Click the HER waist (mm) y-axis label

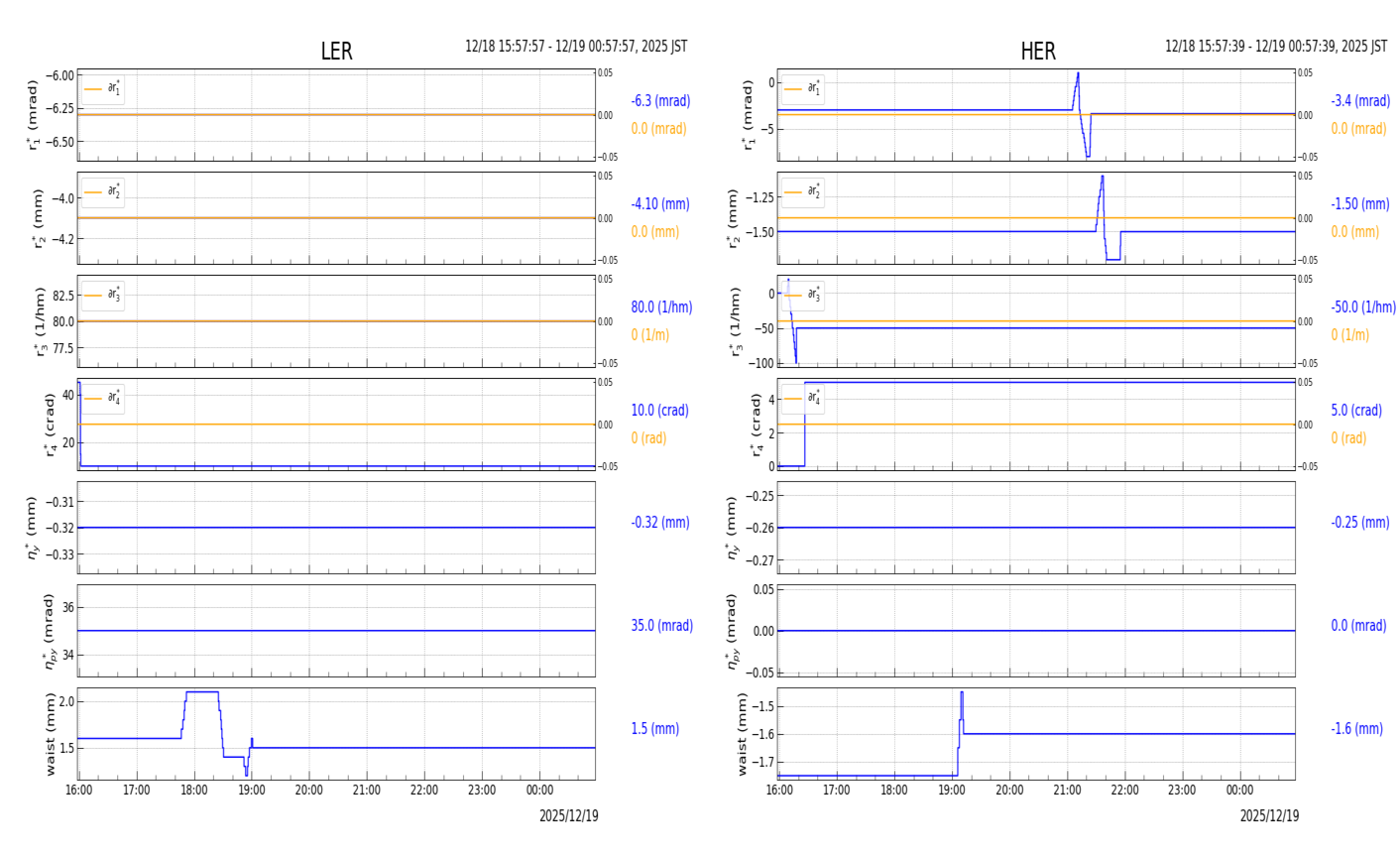click(x=741, y=734)
